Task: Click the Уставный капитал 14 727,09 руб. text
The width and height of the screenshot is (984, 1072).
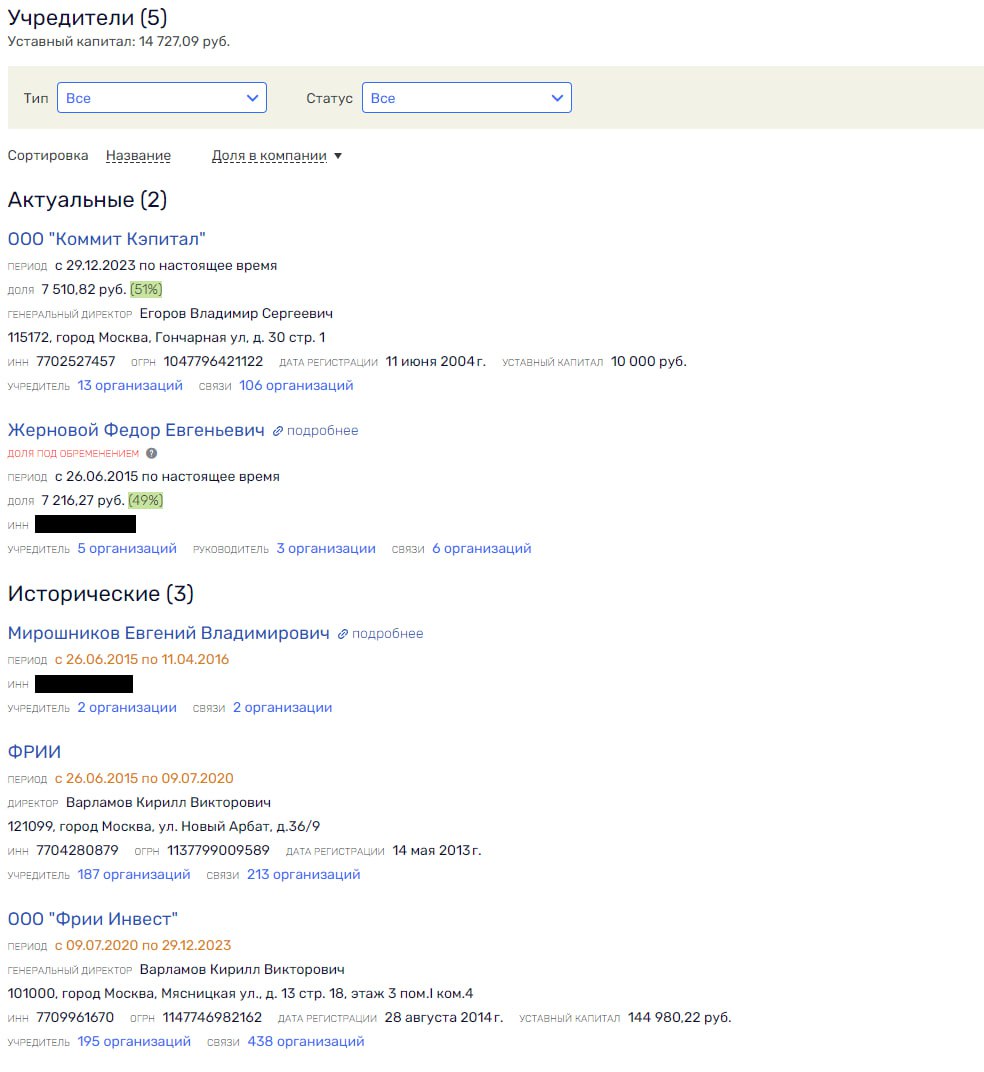Action: pos(118,42)
